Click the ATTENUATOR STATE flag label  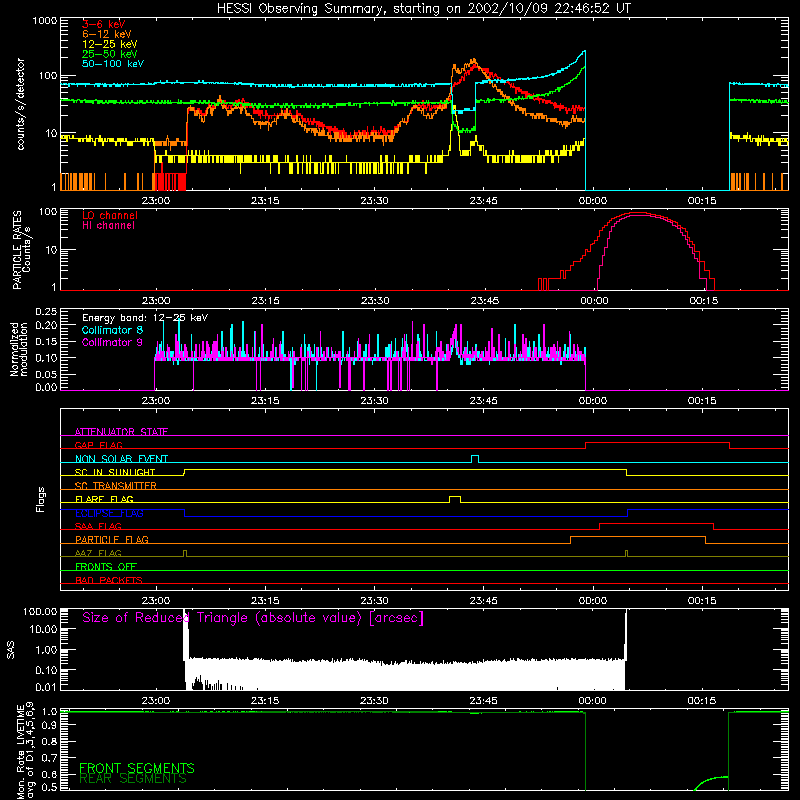[121, 432]
